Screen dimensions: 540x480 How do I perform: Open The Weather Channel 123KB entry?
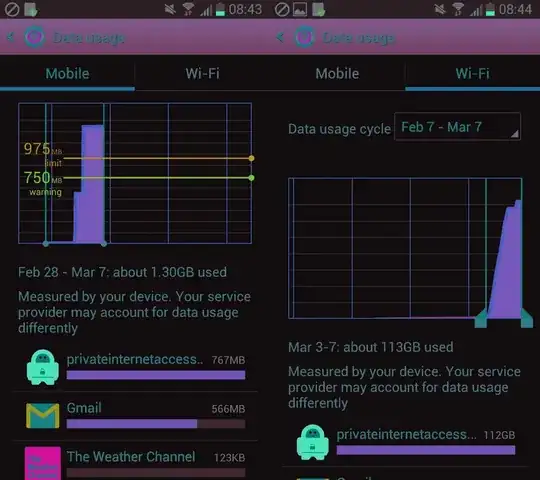tap(135, 461)
